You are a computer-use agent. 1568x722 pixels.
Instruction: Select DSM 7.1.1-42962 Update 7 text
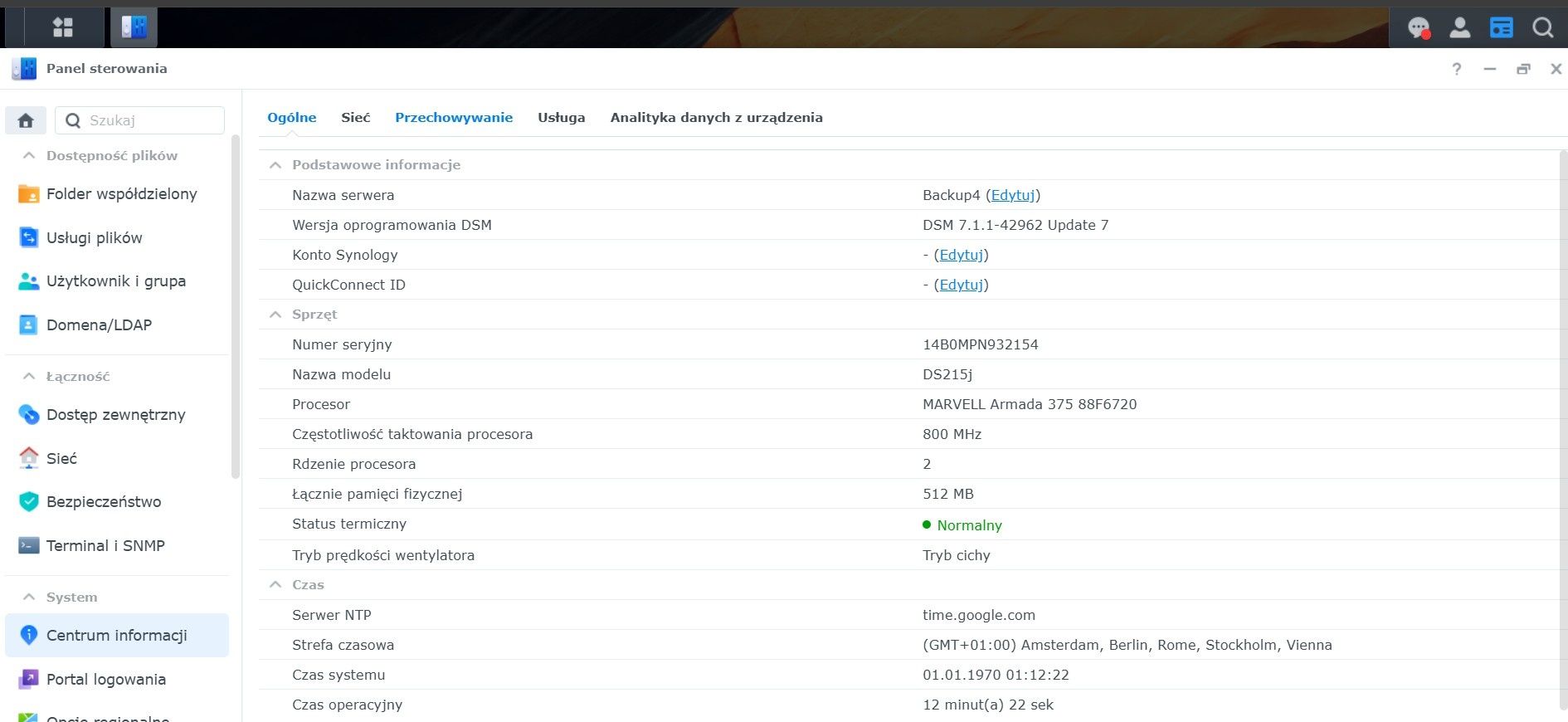coord(1015,225)
